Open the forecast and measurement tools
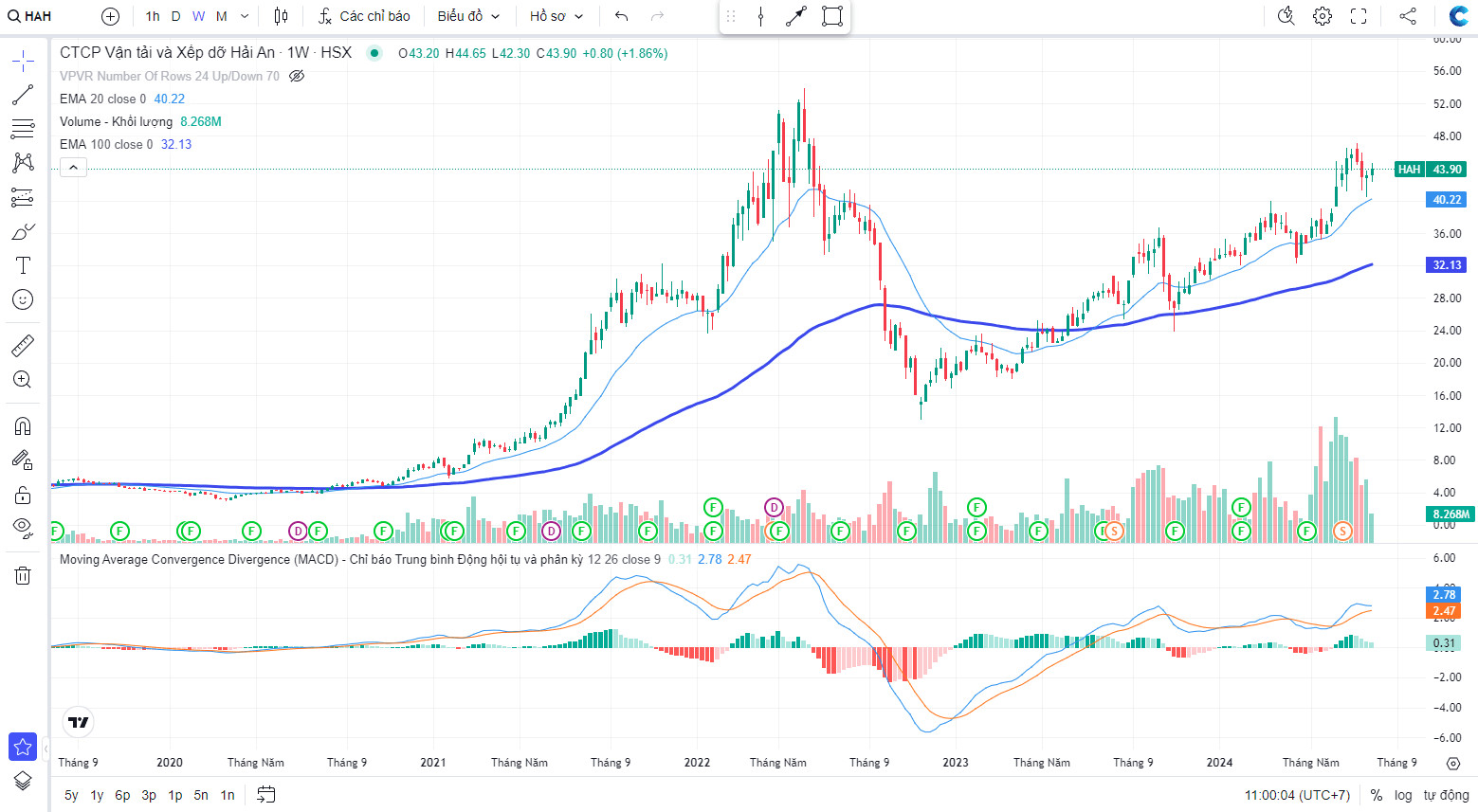Viewport: 1478px width, 812px height. pos(23,197)
